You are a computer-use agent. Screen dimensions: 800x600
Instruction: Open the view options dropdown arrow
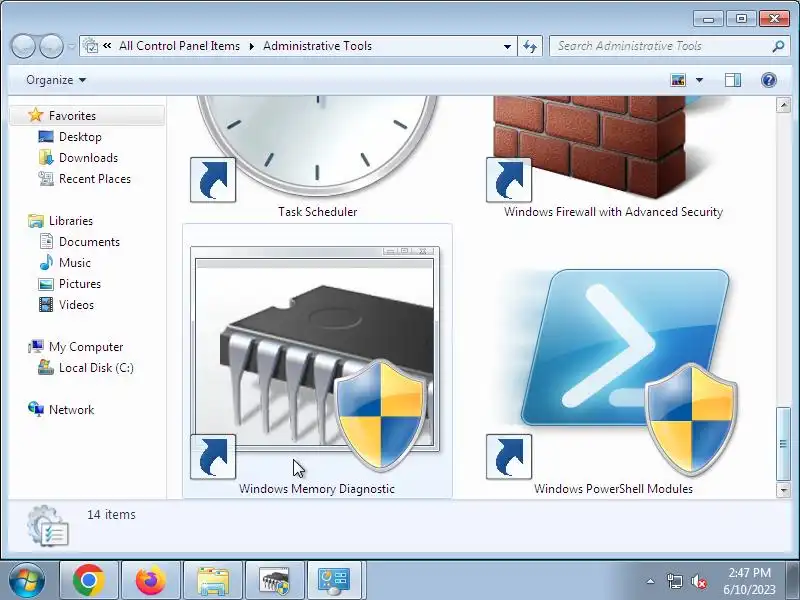tap(699, 80)
